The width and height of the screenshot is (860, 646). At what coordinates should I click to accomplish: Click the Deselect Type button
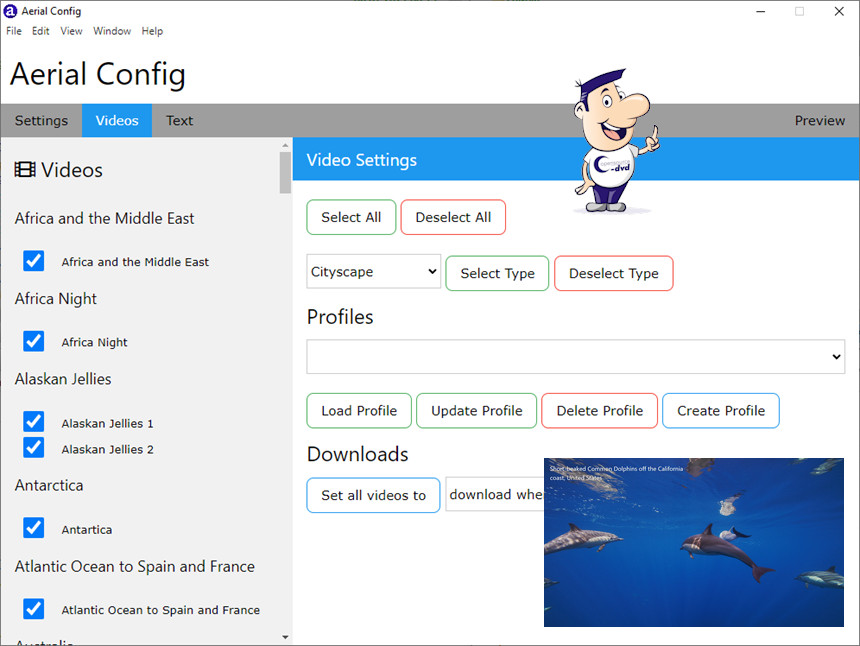click(613, 273)
